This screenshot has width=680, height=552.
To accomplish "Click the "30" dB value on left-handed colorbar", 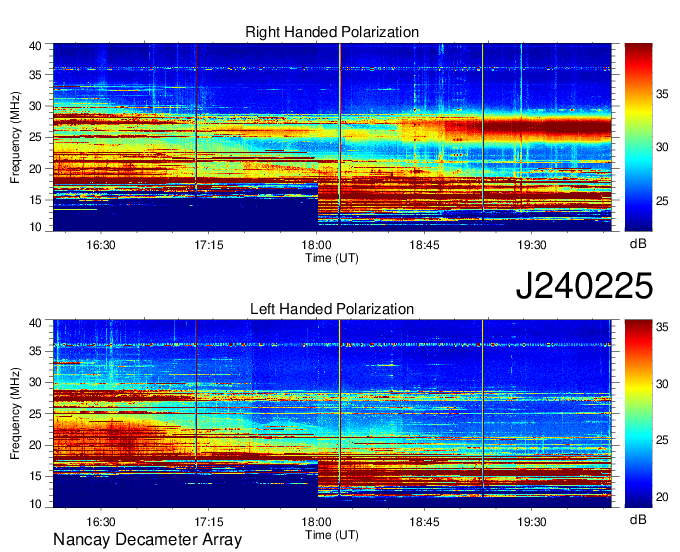I will click(x=662, y=384).
